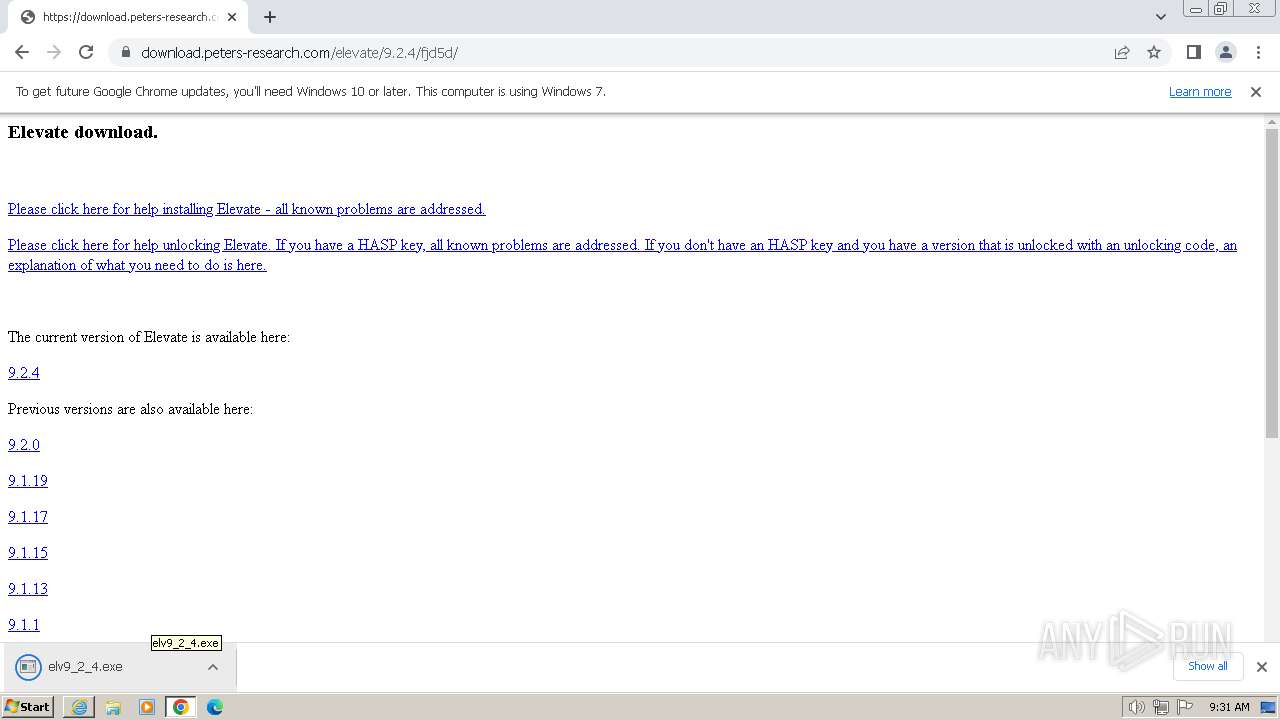Open the volume control in system tray
The width and height of the screenshot is (1280, 720).
1137,707
